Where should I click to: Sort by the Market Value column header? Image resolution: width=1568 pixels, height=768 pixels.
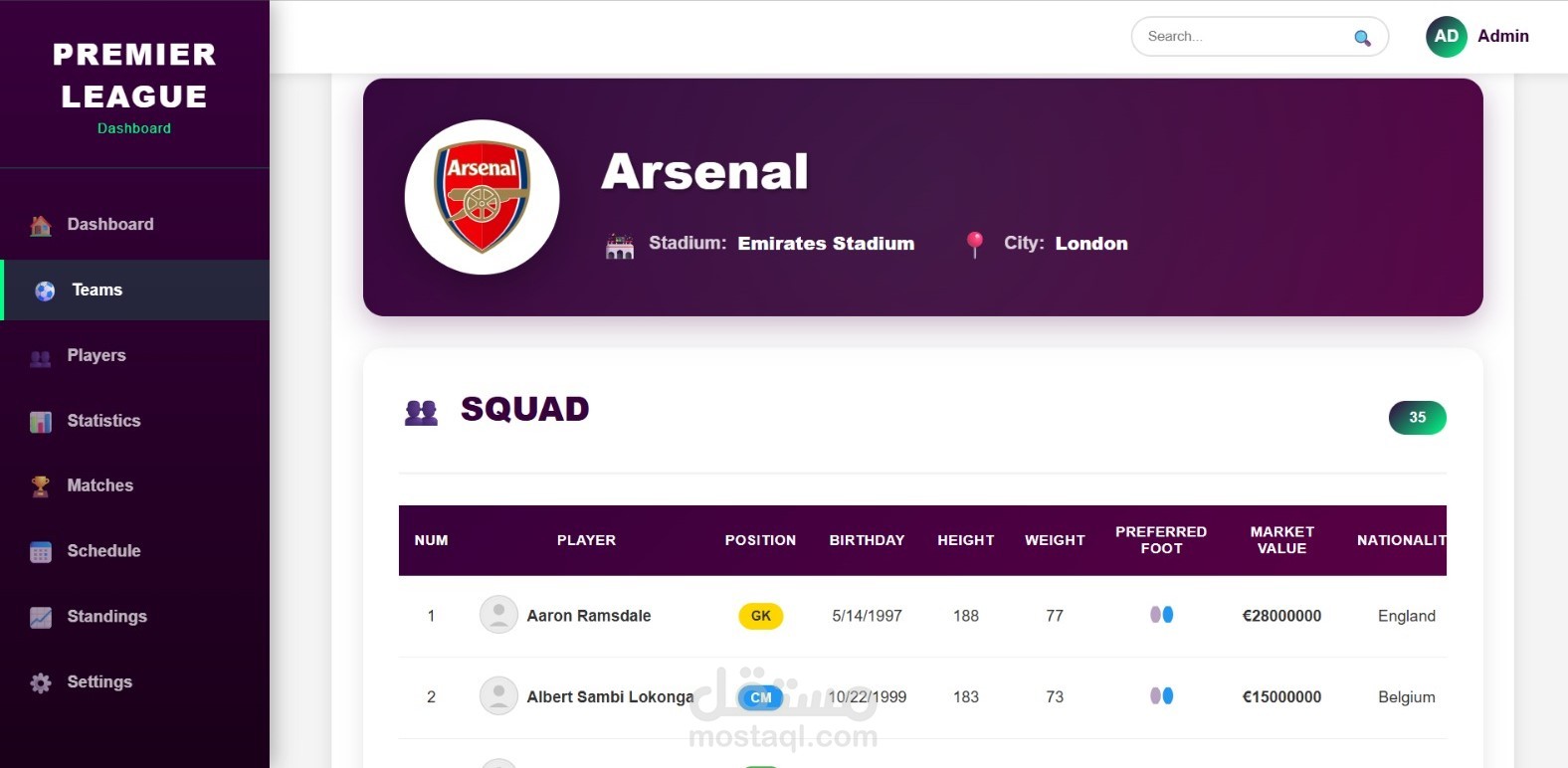coord(1281,540)
